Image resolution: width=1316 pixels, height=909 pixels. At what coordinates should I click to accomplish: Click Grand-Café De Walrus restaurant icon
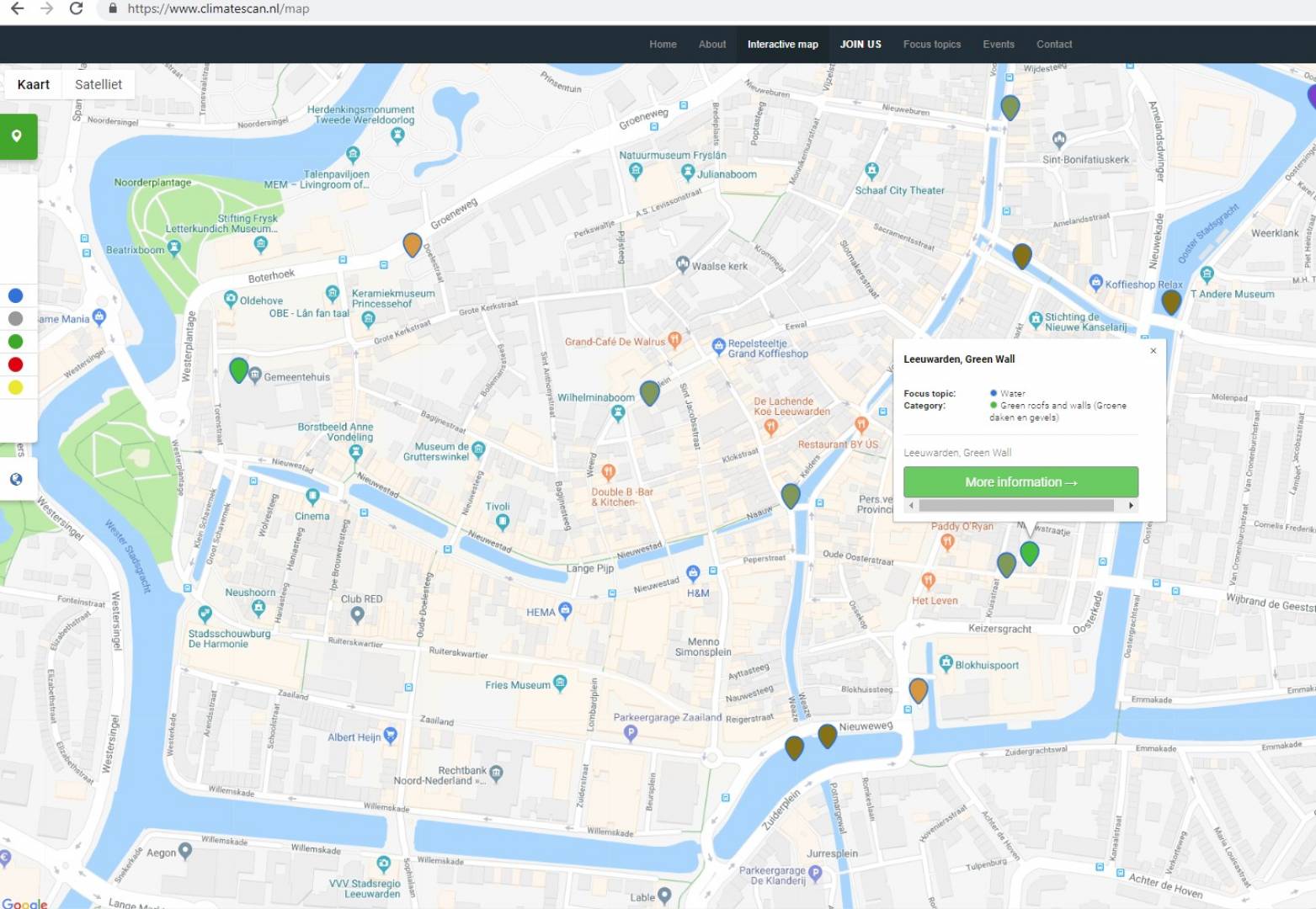click(674, 339)
